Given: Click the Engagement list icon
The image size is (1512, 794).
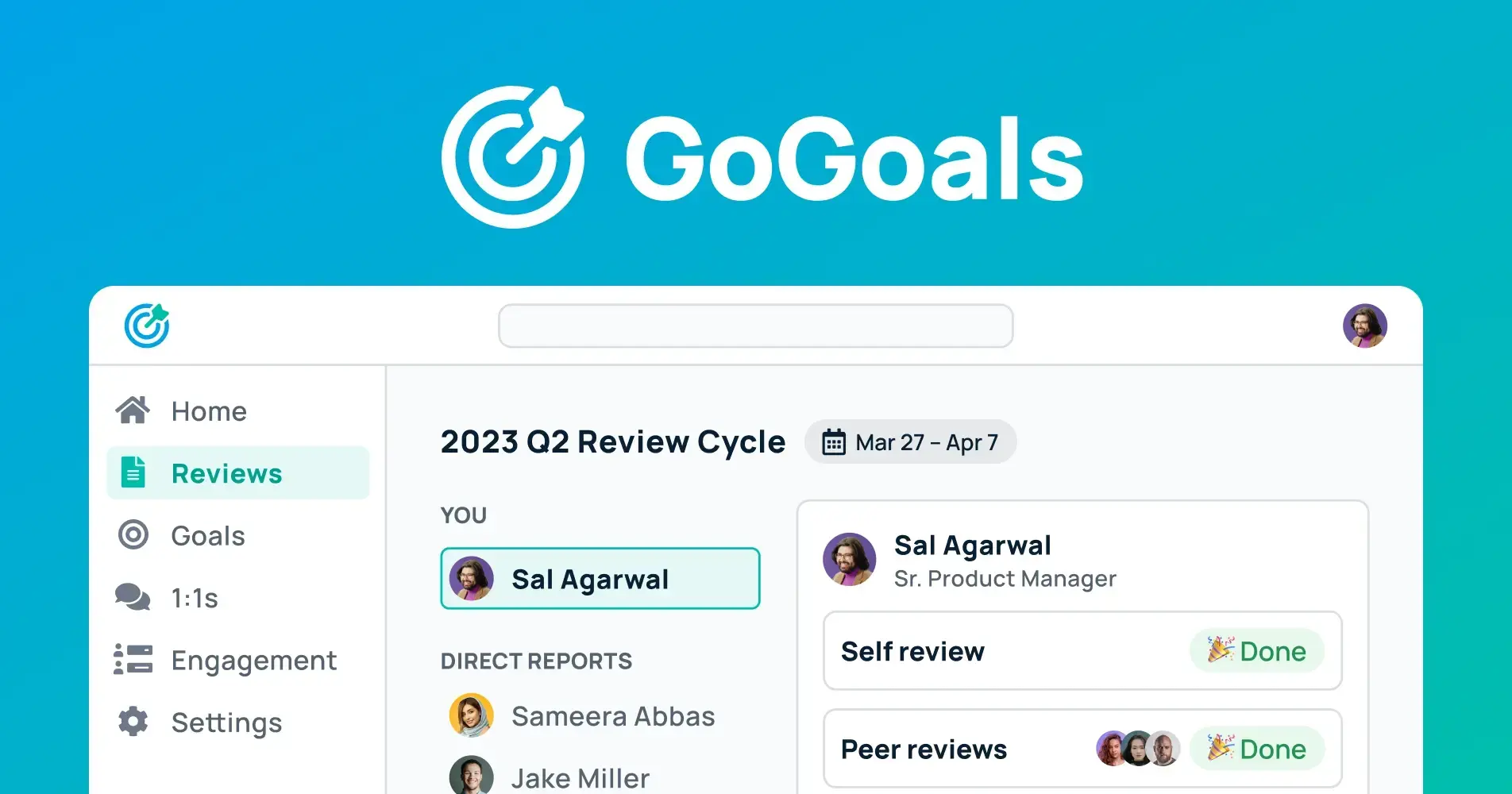Looking at the screenshot, I should click(x=133, y=660).
